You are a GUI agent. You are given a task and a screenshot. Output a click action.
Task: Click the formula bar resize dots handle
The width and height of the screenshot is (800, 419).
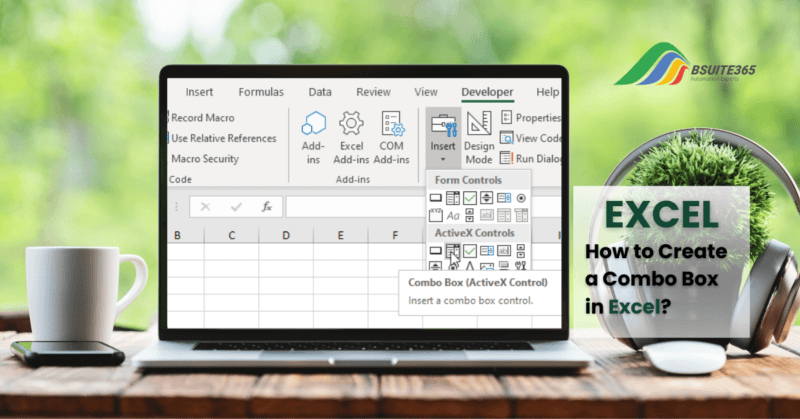(x=177, y=207)
